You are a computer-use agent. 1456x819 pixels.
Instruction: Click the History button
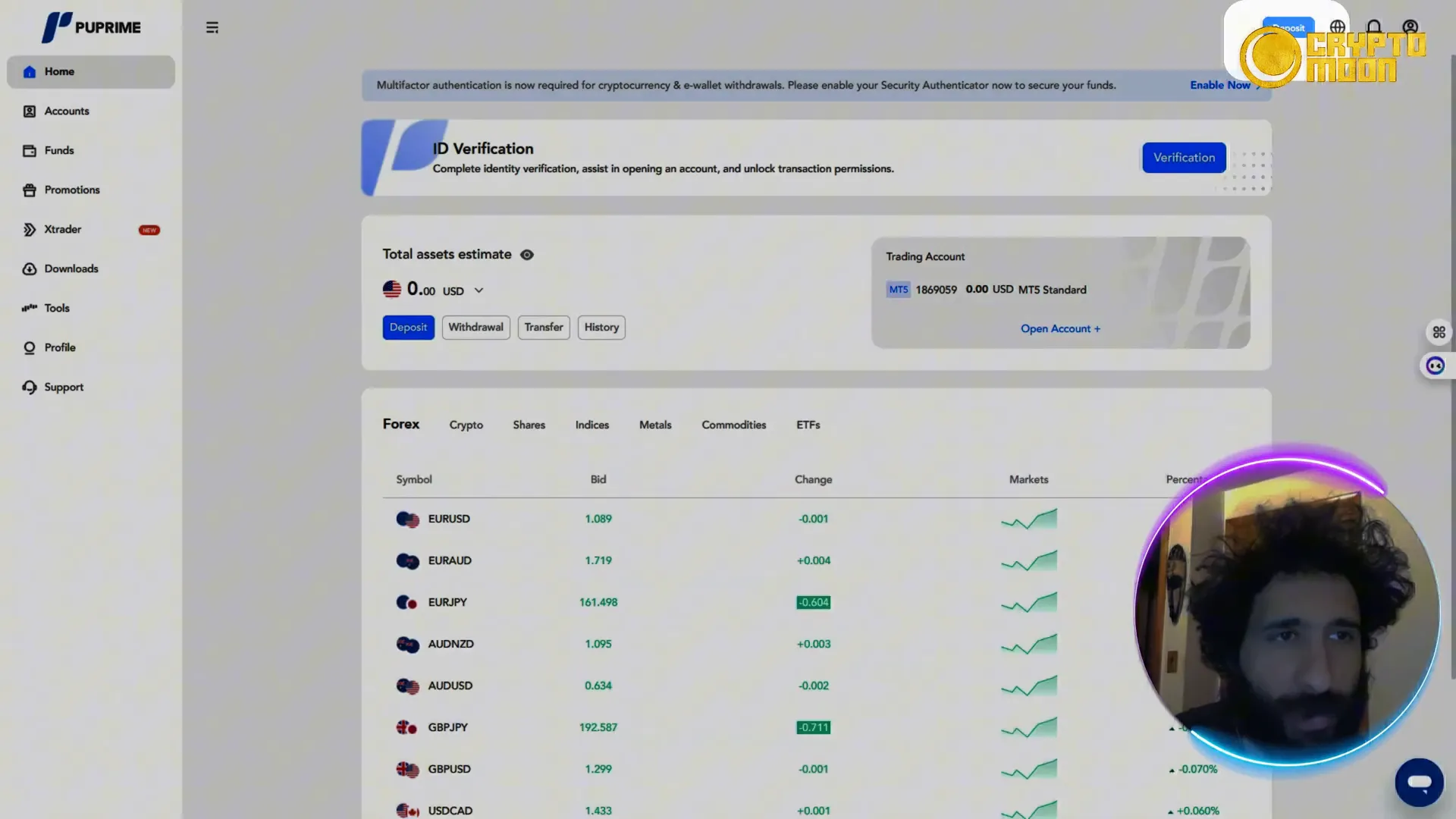click(x=601, y=328)
